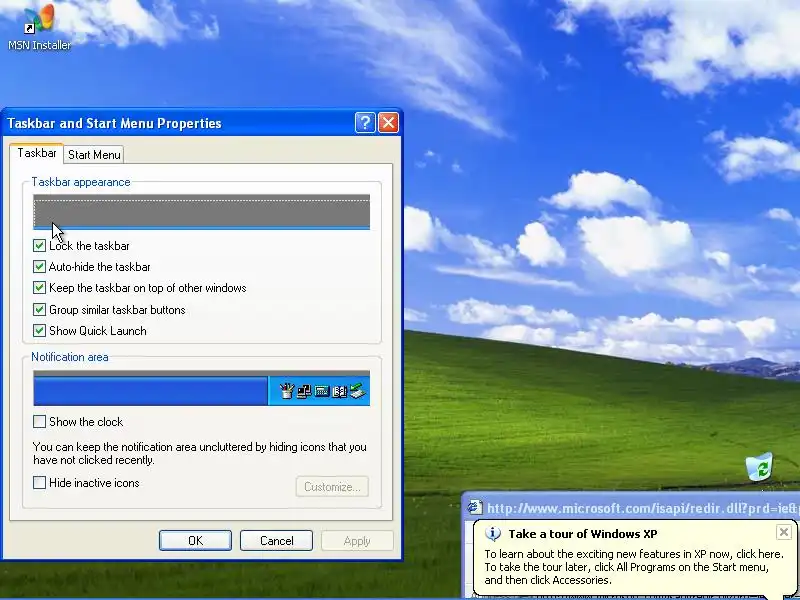
Task: Dismiss the Windows XP tour balloon
Action: 784,532
